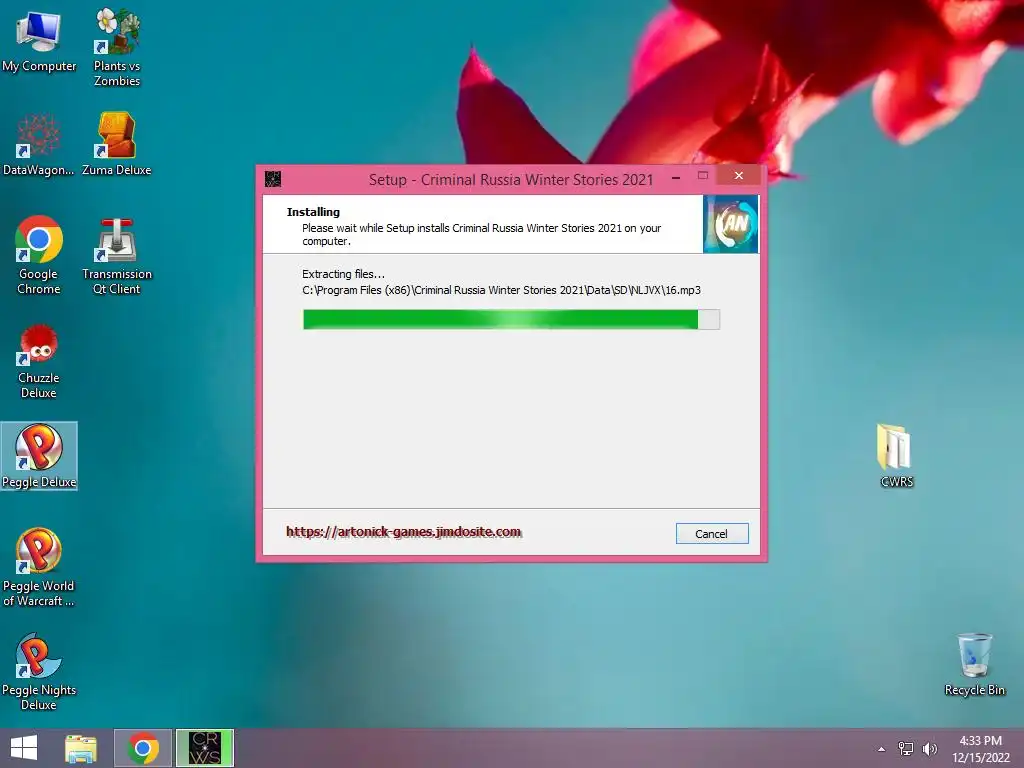Image resolution: width=1024 pixels, height=768 pixels.
Task: Open My Computer desktop icon
Action: [39, 40]
